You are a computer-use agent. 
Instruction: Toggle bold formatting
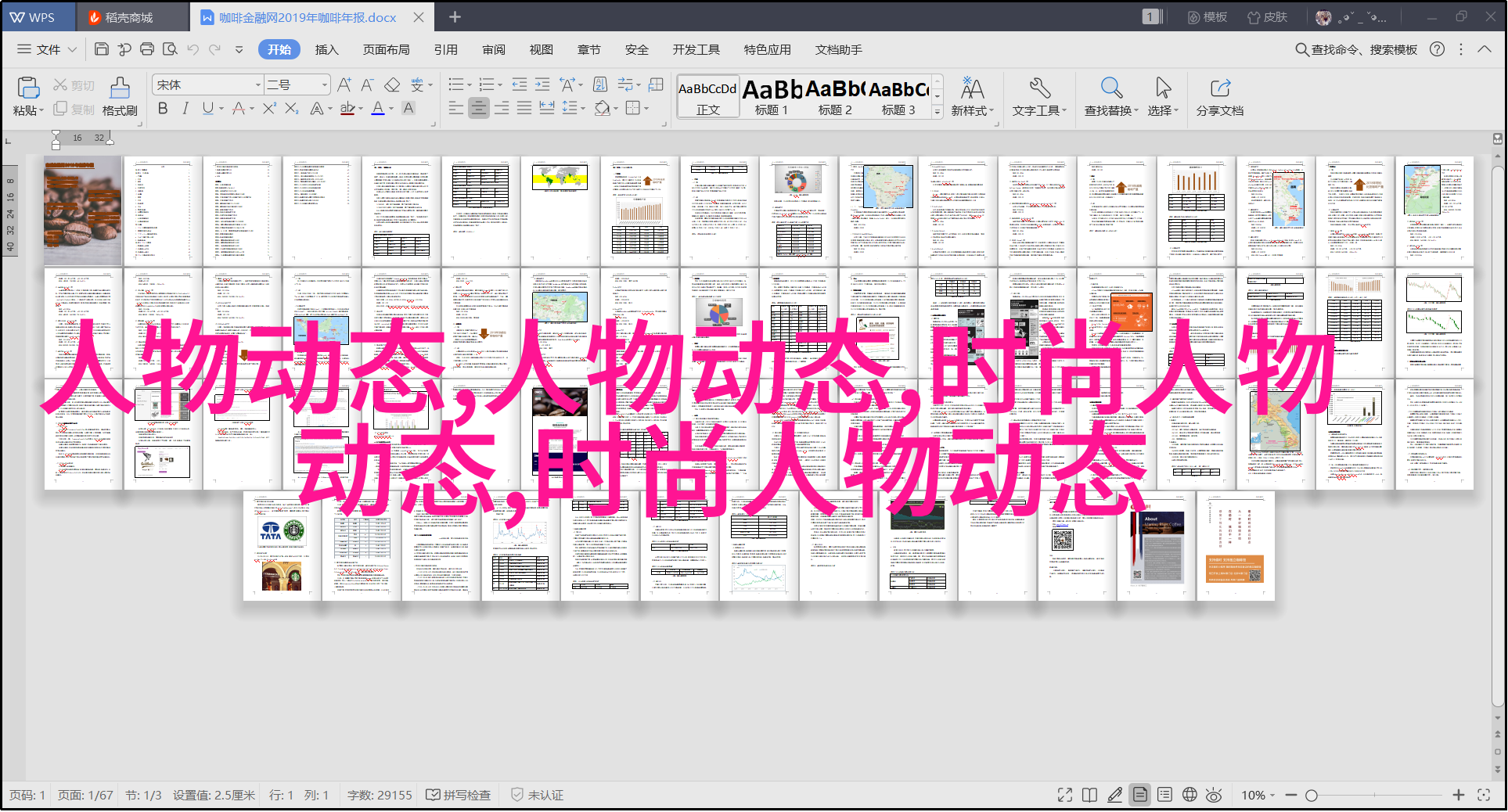(x=163, y=109)
